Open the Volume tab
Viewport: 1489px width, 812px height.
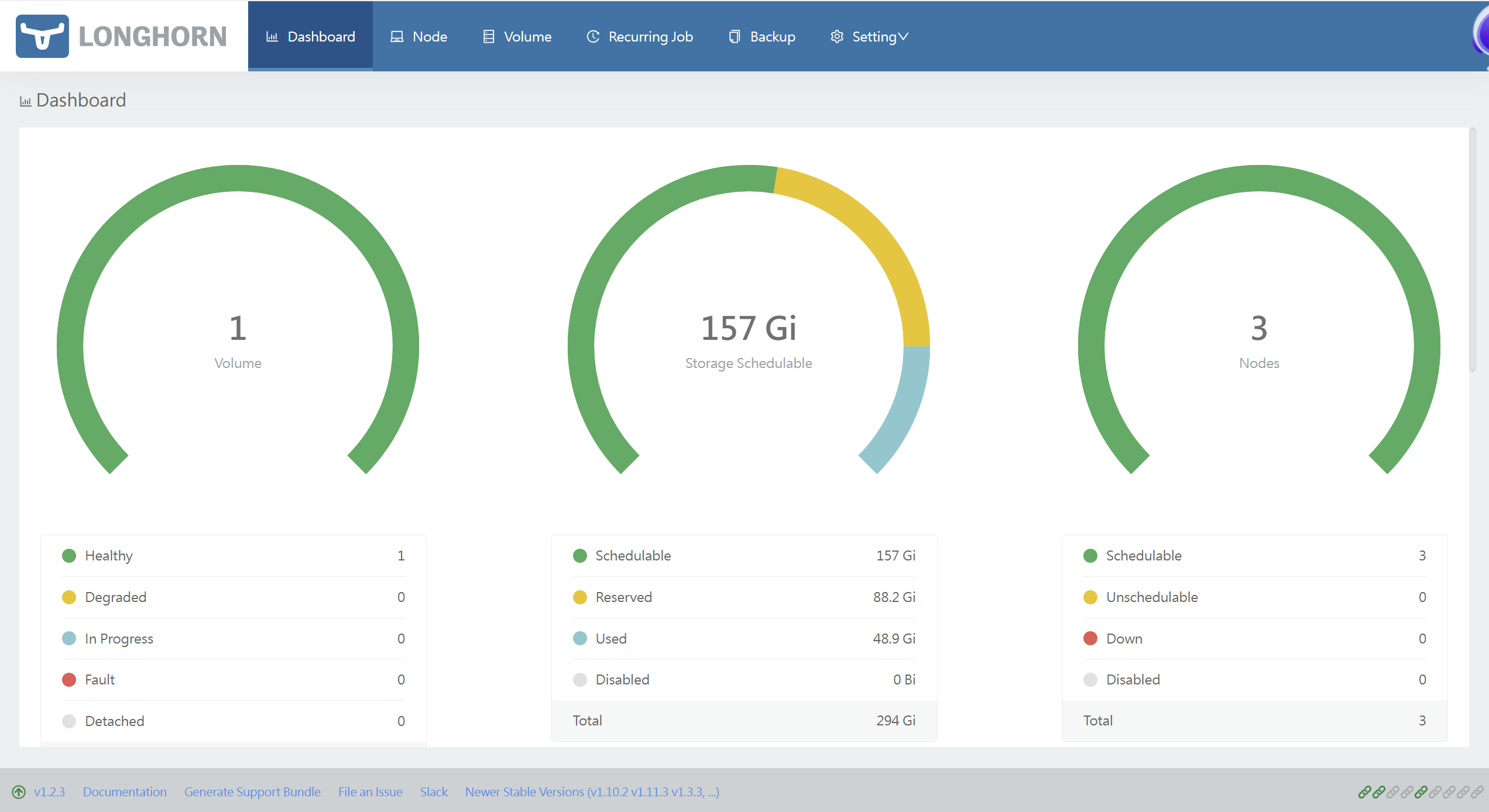point(517,37)
